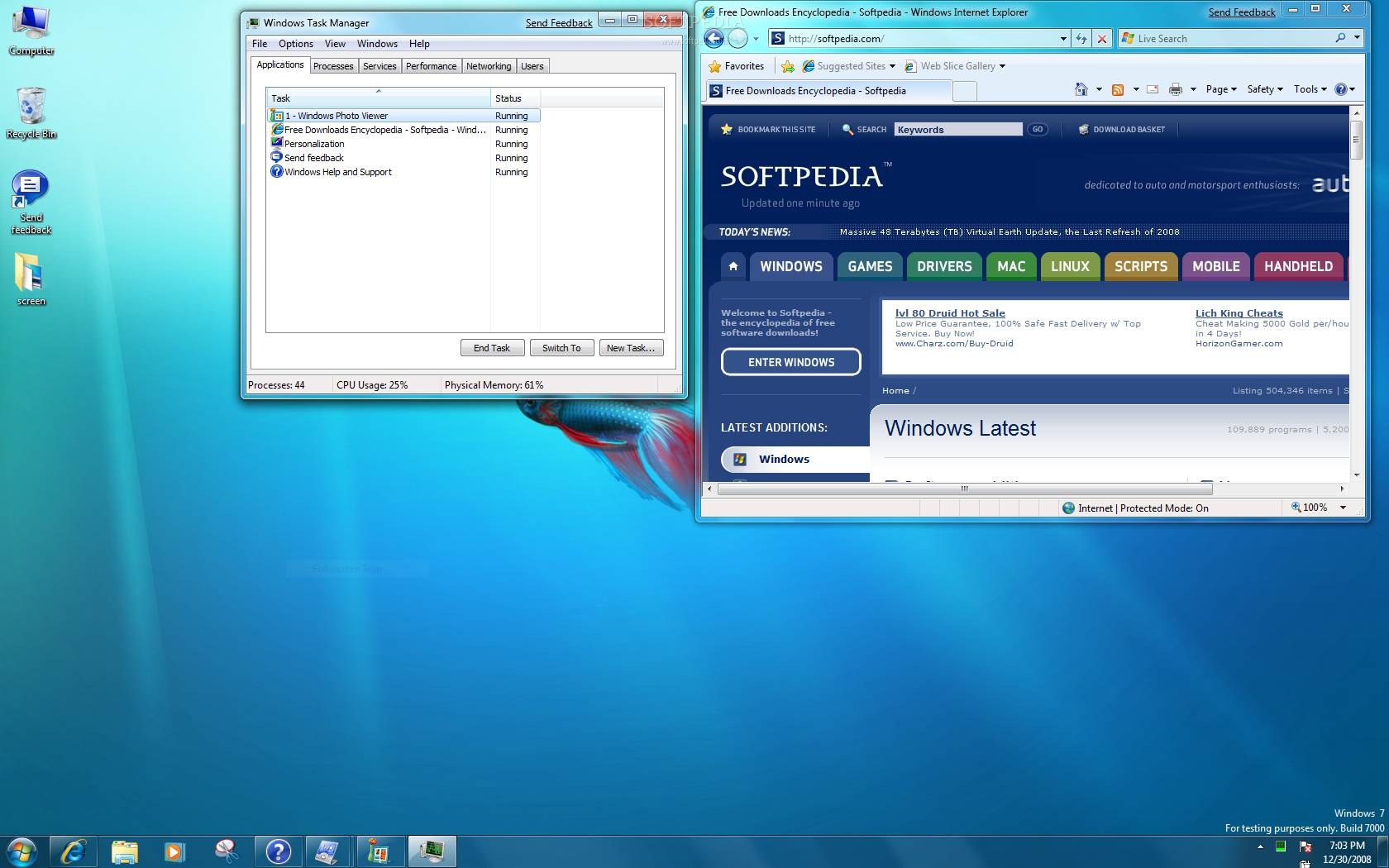Switch to the Users tab

pyautogui.click(x=532, y=66)
